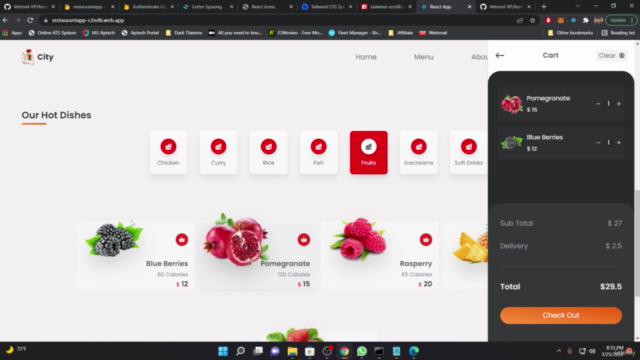Open Other bookmarks folder

pos(570,33)
